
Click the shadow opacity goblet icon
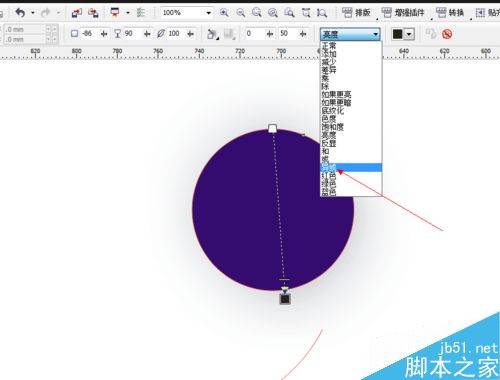click(117, 33)
